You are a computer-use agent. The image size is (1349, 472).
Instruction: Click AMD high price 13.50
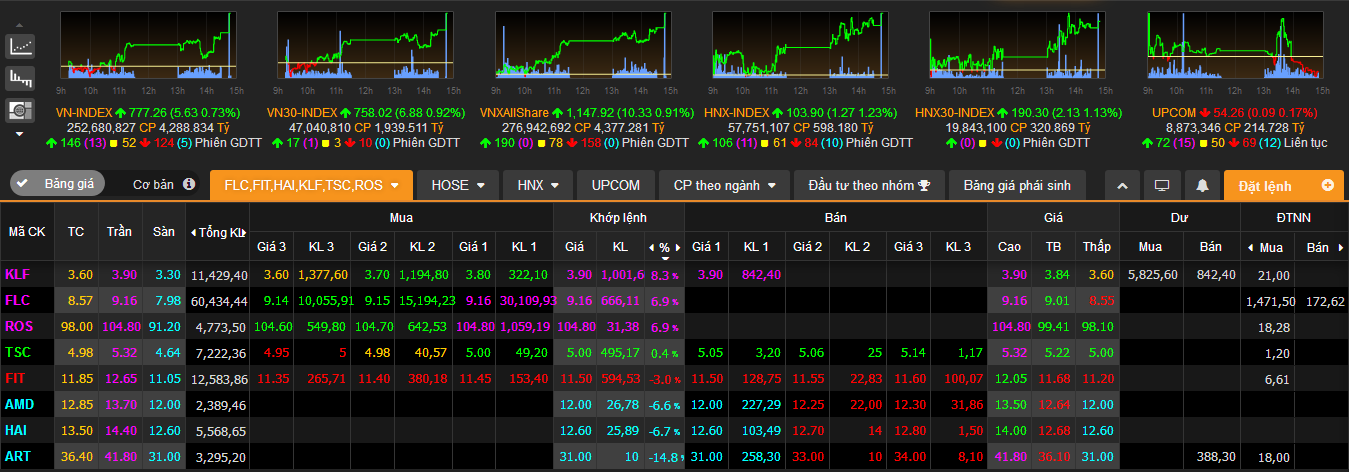coord(1009,405)
